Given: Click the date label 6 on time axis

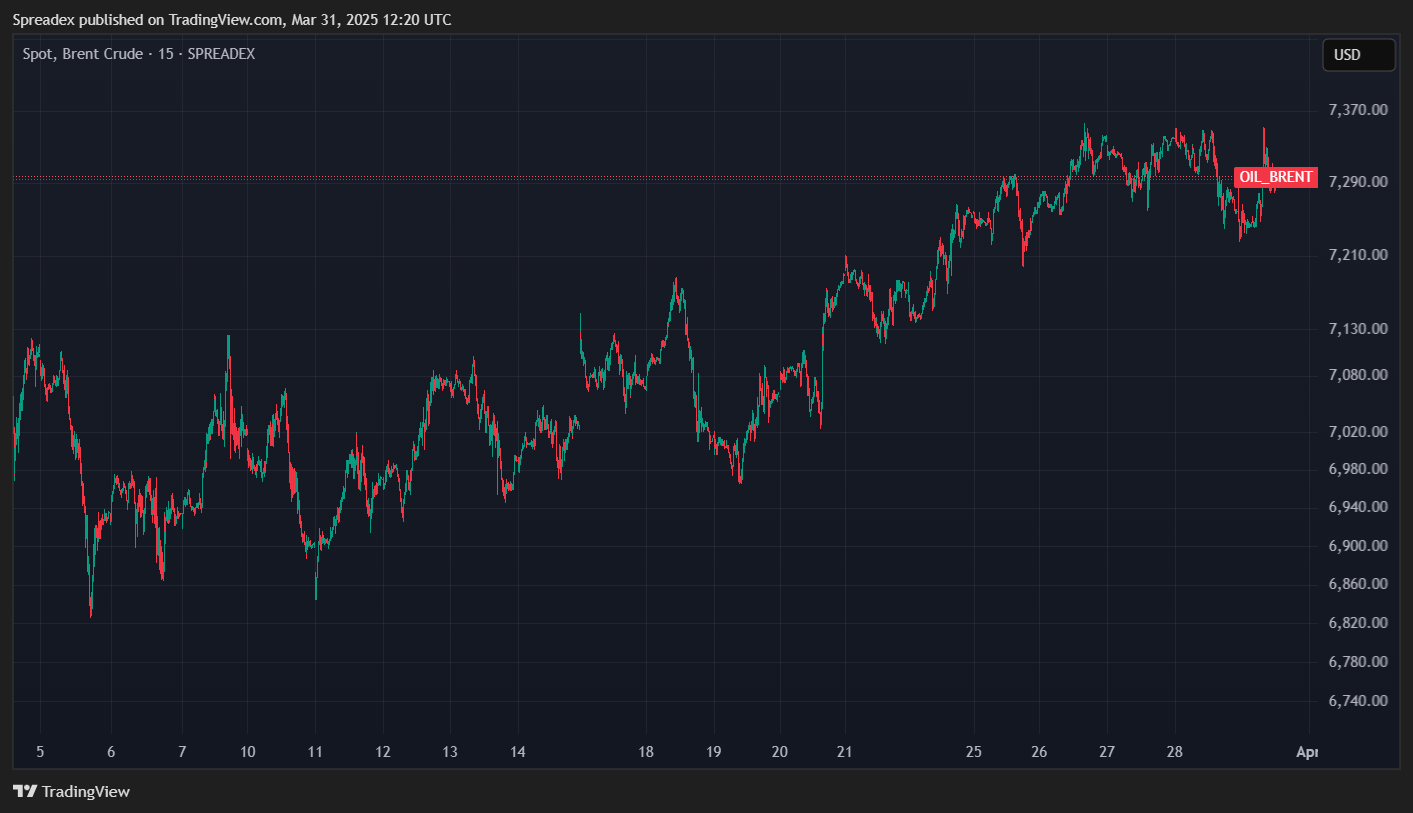Looking at the screenshot, I should (x=111, y=752).
